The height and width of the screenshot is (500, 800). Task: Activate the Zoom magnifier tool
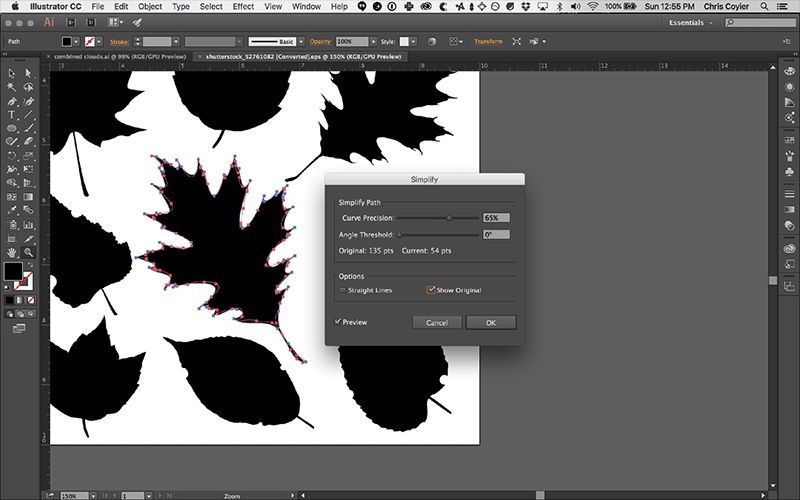pyautogui.click(x=28, y=253)
